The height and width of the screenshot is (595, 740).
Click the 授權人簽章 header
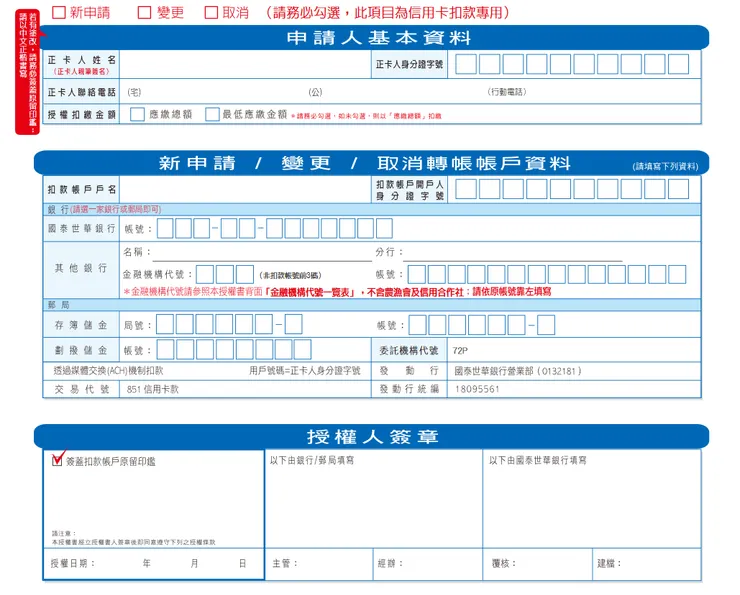[x=371, y=436]
